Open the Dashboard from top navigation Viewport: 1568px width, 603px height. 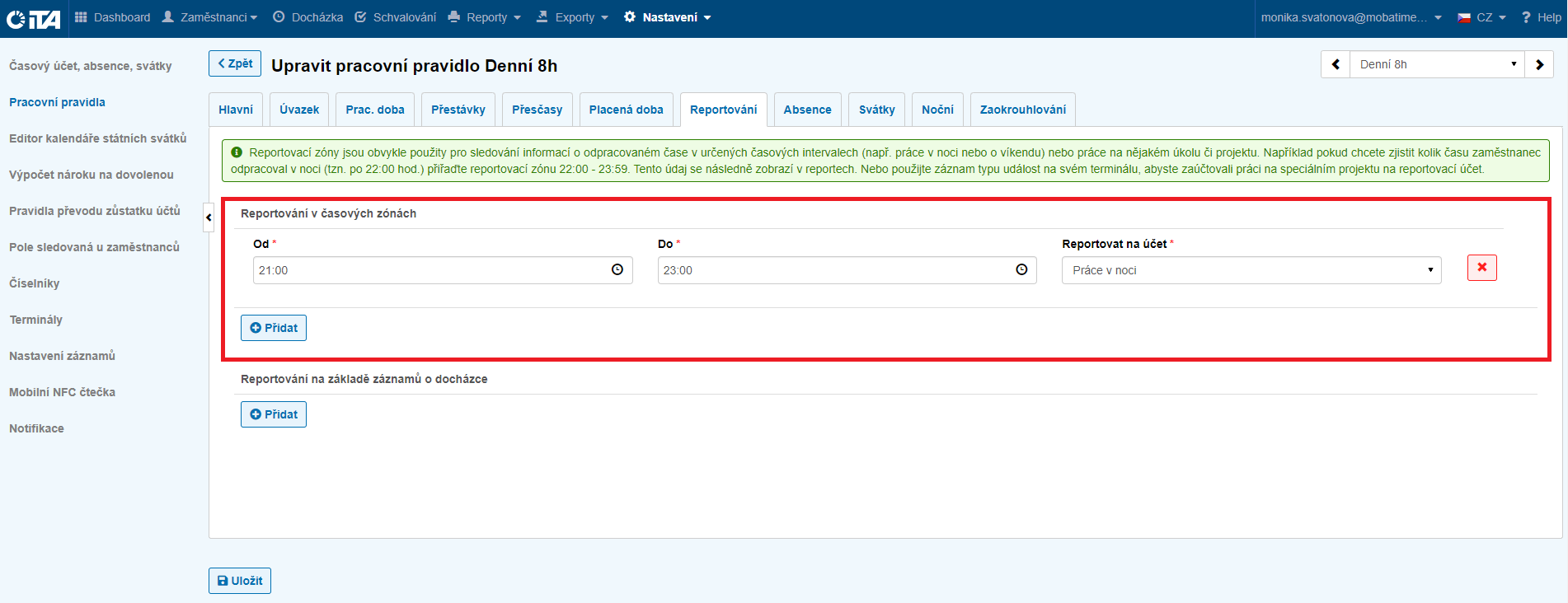coord(113,17)
